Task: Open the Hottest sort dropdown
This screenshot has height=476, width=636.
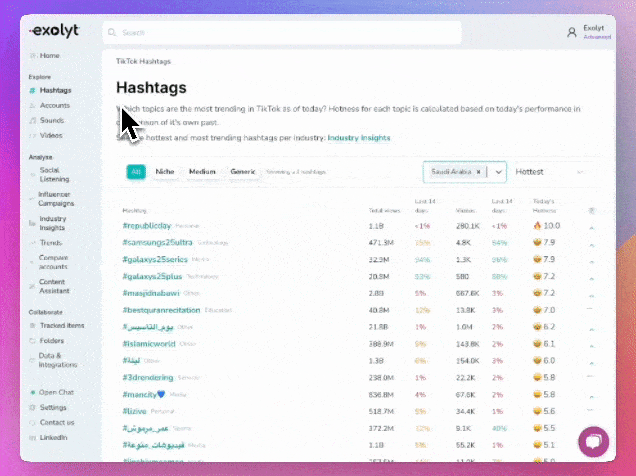Action: click(552, 172)
